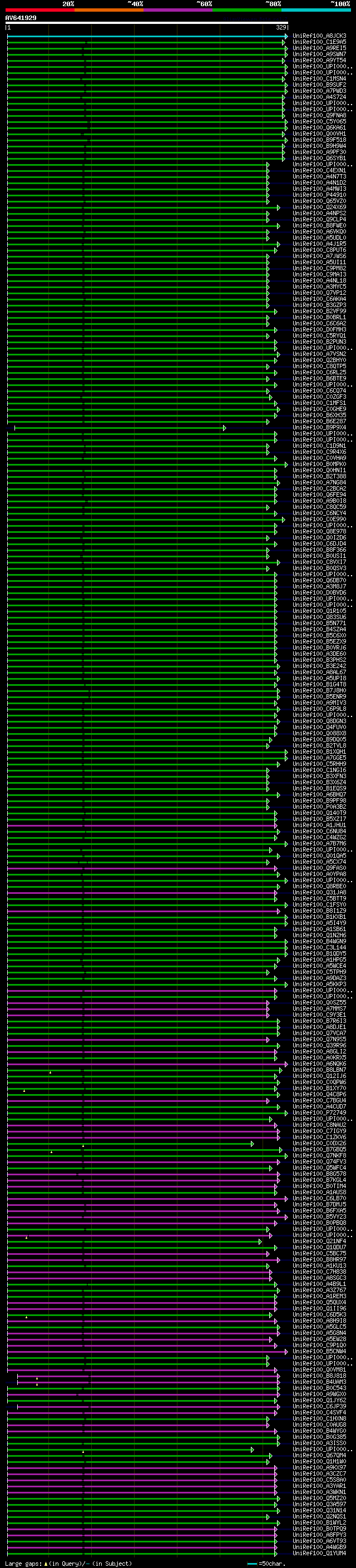This screenshot has height=1568, width=356.
Task: Click the UniRef100_B9F518 label
Action: coord(319,140)
